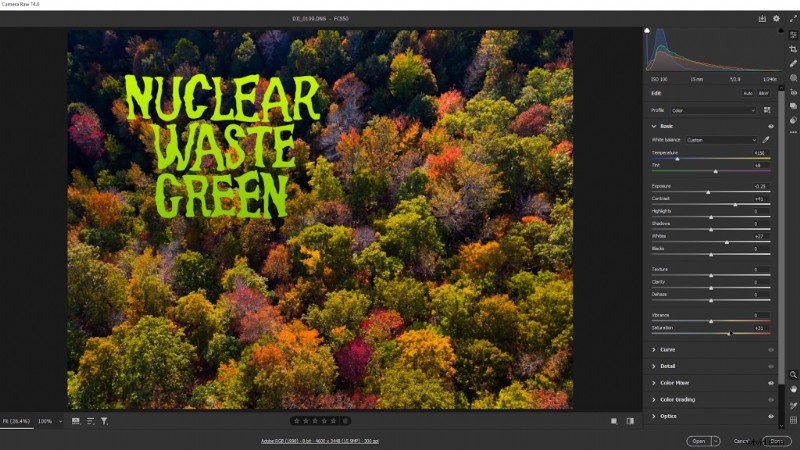Viewport: 800px width, 450px height.
Task: Click the Saturation slider handle
Action: [730, 334]
